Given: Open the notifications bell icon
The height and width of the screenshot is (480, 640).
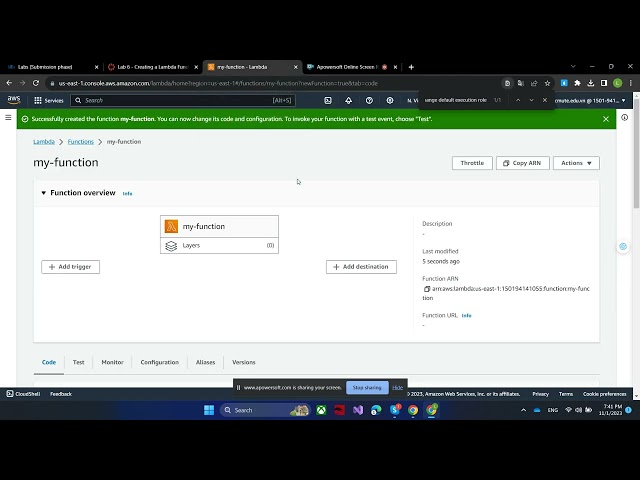Looking at the screenshot, I should [x=349, y=100].
